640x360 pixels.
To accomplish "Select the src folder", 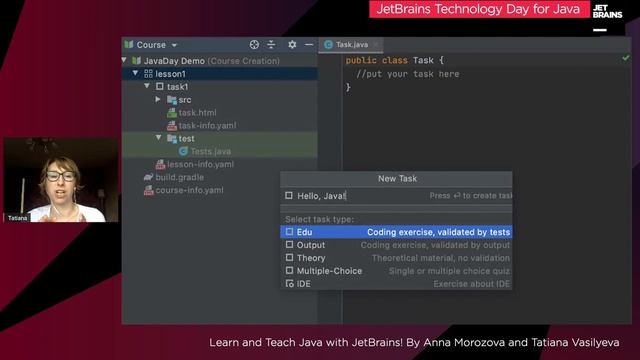I will coord(184,100).
